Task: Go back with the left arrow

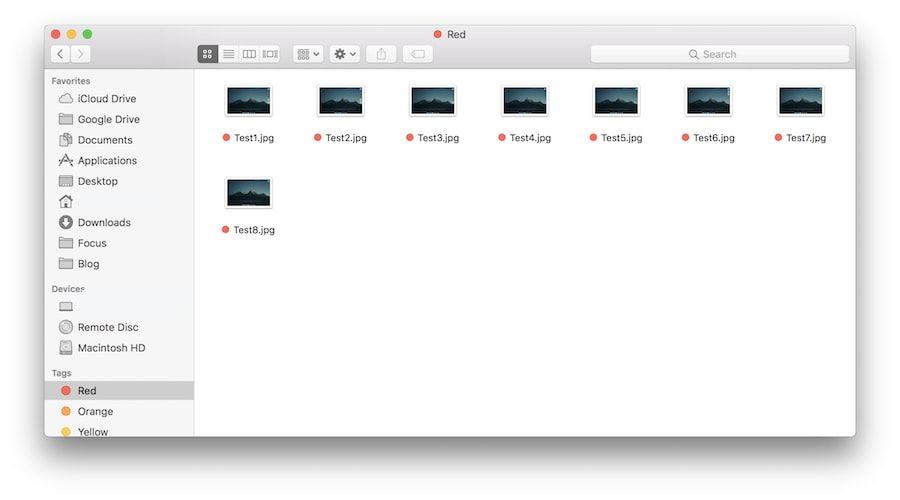Action: pyautogui.click(x=61, y=54)
